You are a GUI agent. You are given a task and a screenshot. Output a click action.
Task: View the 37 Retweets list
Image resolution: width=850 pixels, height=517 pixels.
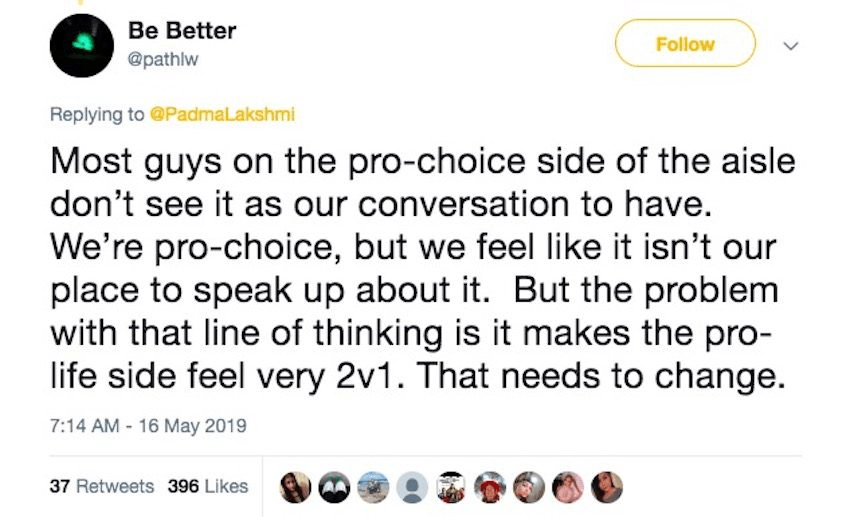[102, 486]
